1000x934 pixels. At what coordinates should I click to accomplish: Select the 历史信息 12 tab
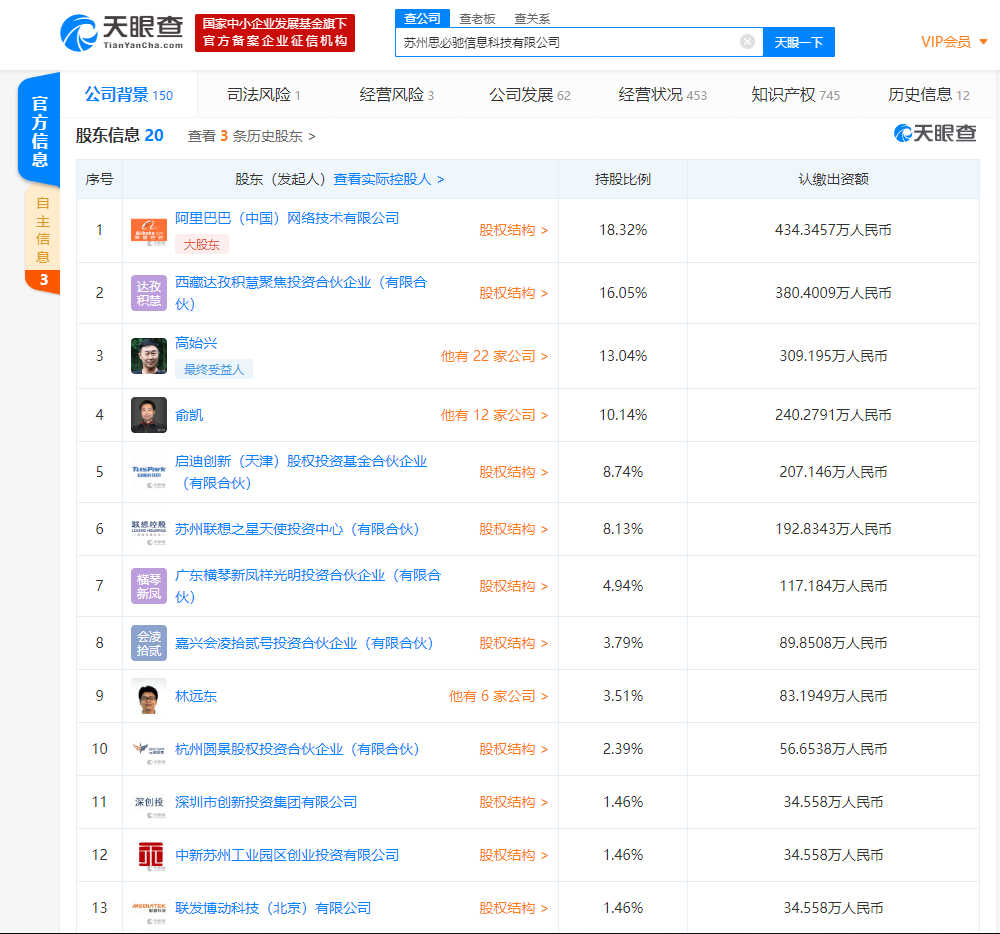pos(929,94)
